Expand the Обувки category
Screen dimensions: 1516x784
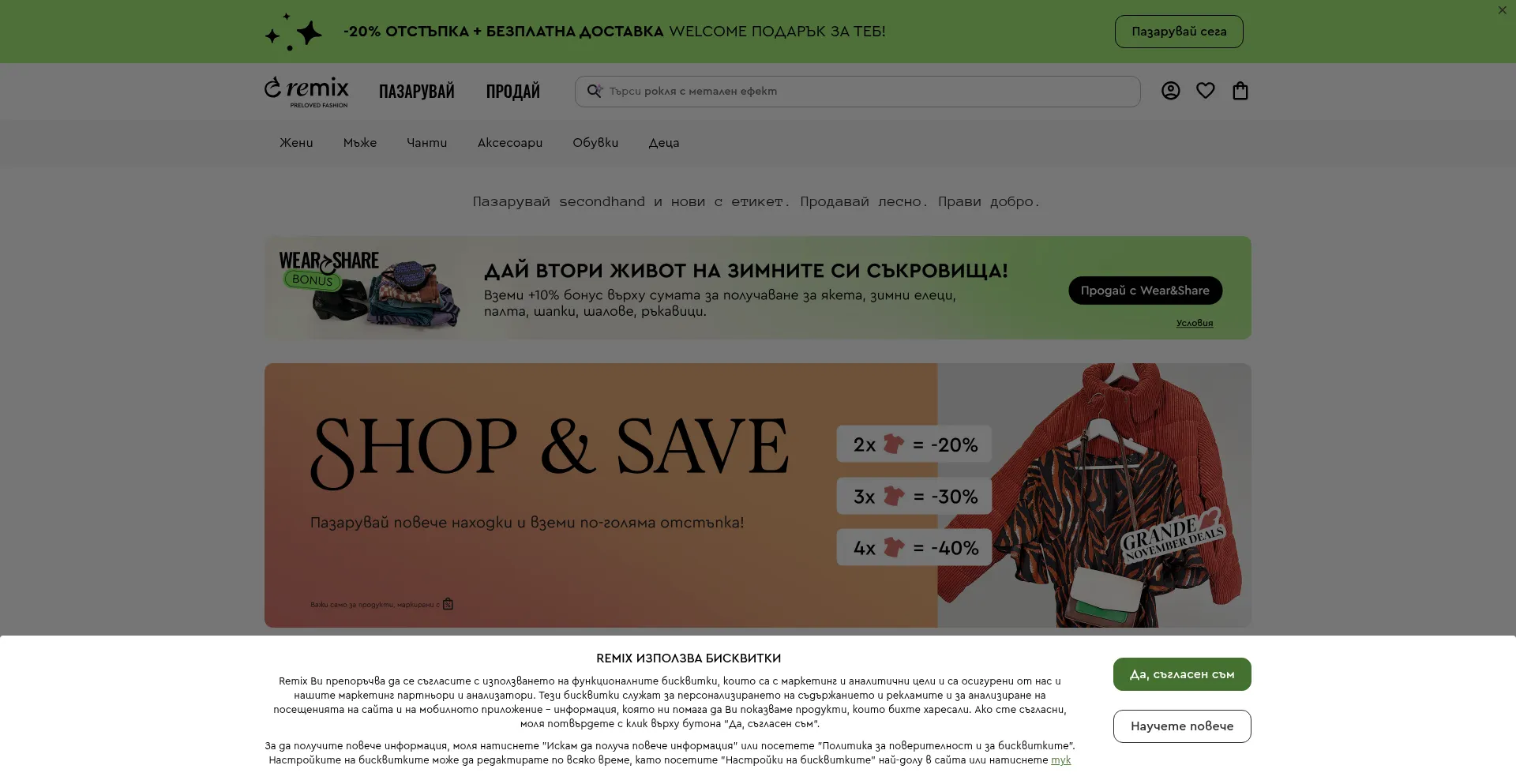pyautogui.click(x=595, y=143)
